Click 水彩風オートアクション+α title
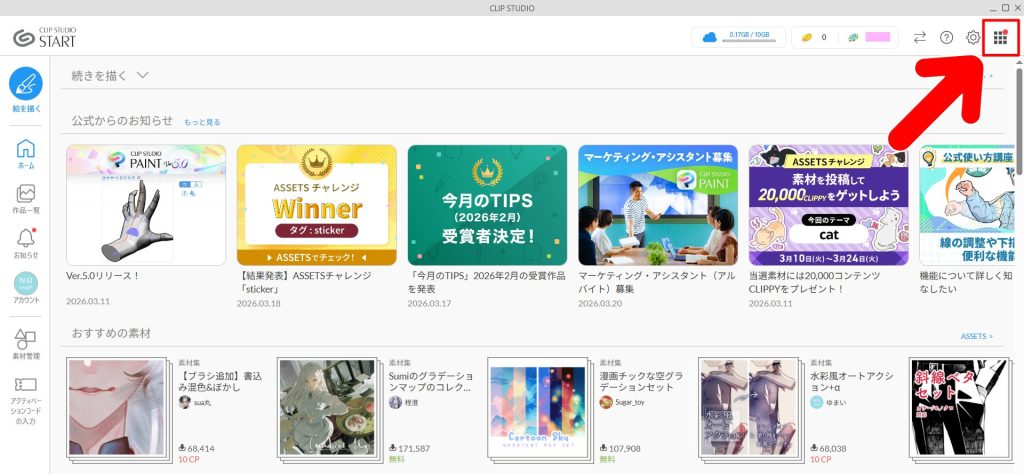 pos(852,382)
